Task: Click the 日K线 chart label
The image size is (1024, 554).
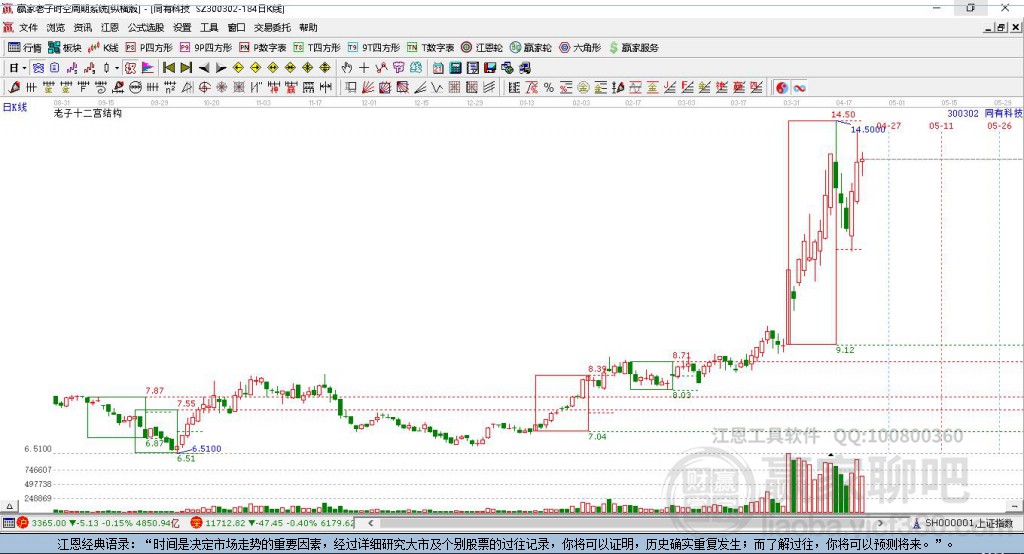Action: pos(15,107)
